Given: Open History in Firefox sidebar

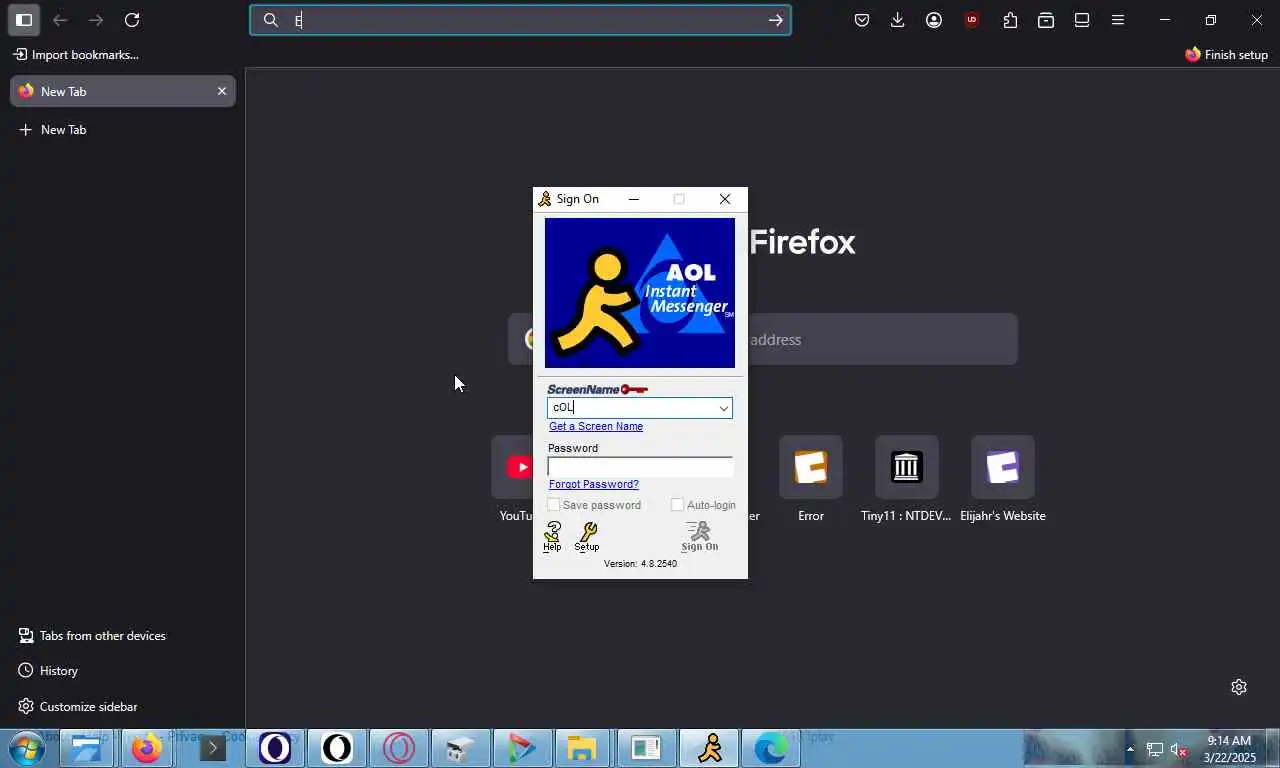Looking at the screenshot, I should [x=48, y=671].
